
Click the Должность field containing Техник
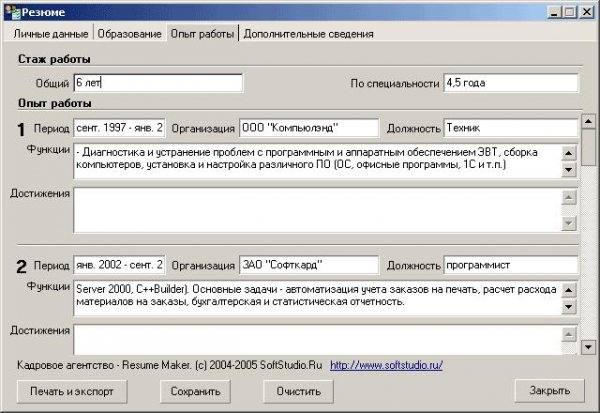510,129
